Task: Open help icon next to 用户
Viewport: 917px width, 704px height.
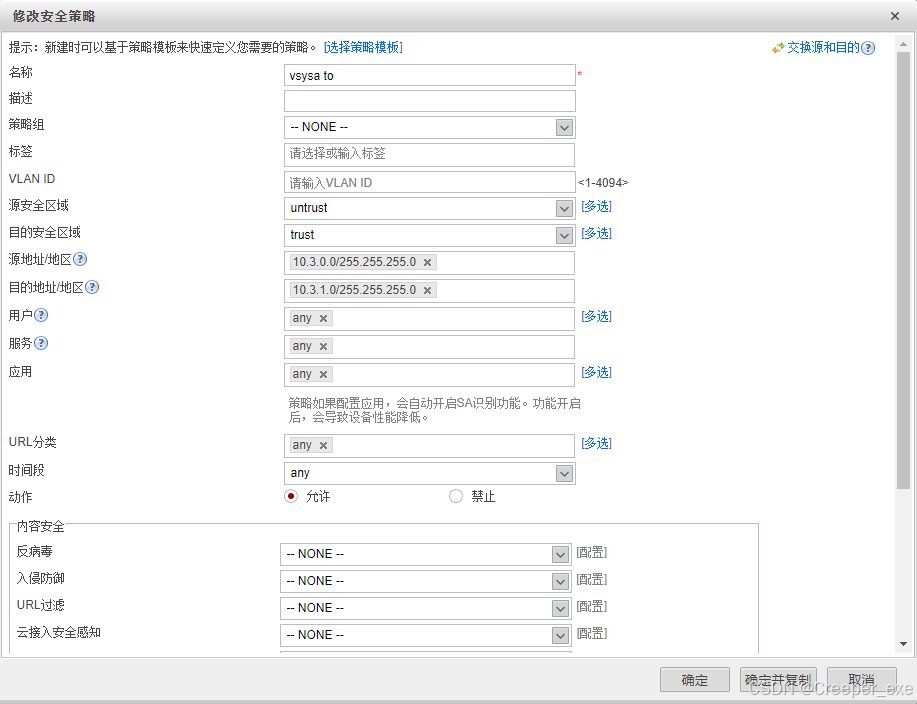Action: [41, 315]
